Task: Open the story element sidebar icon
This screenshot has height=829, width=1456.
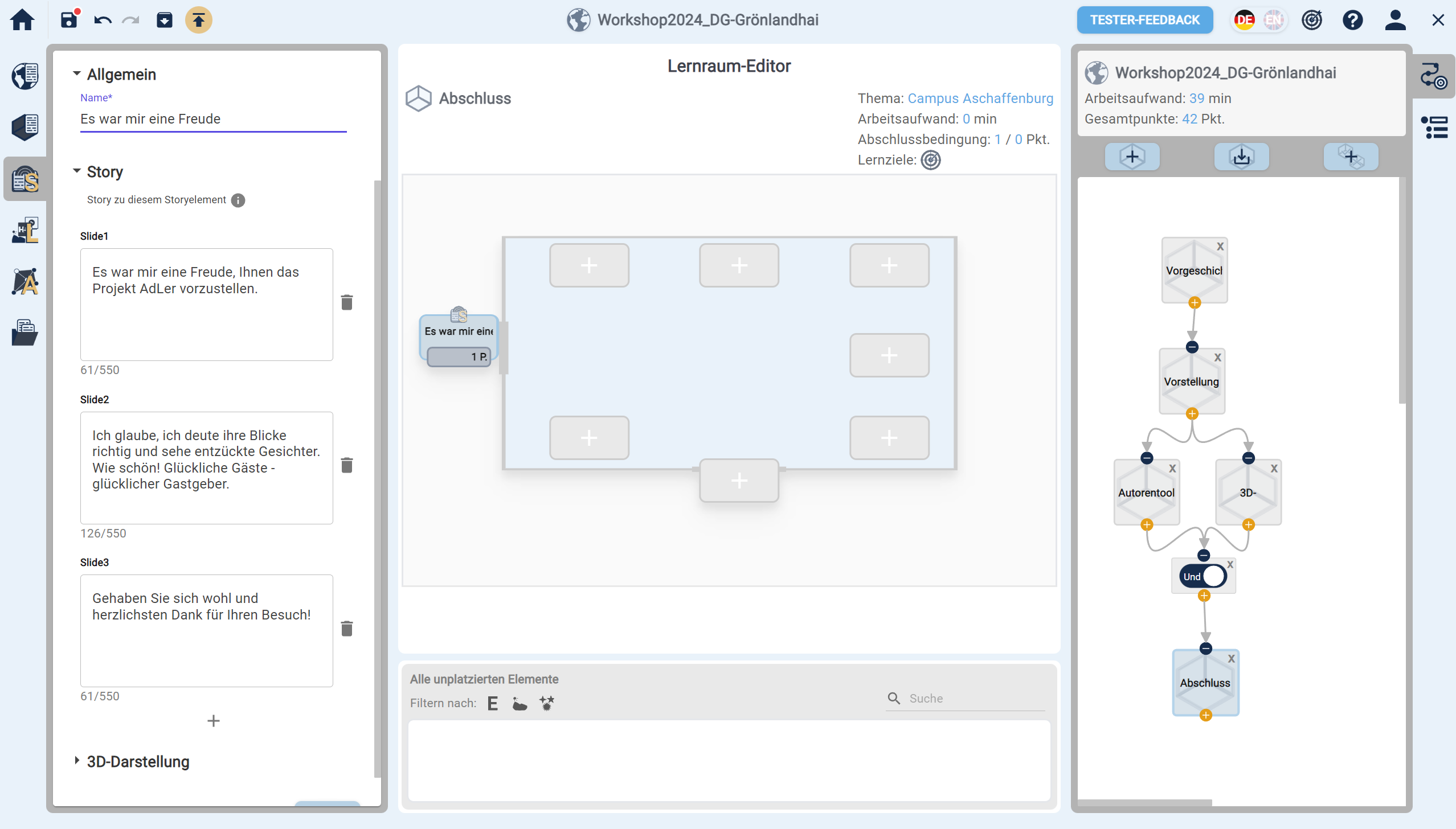Action: click(25, 180)
